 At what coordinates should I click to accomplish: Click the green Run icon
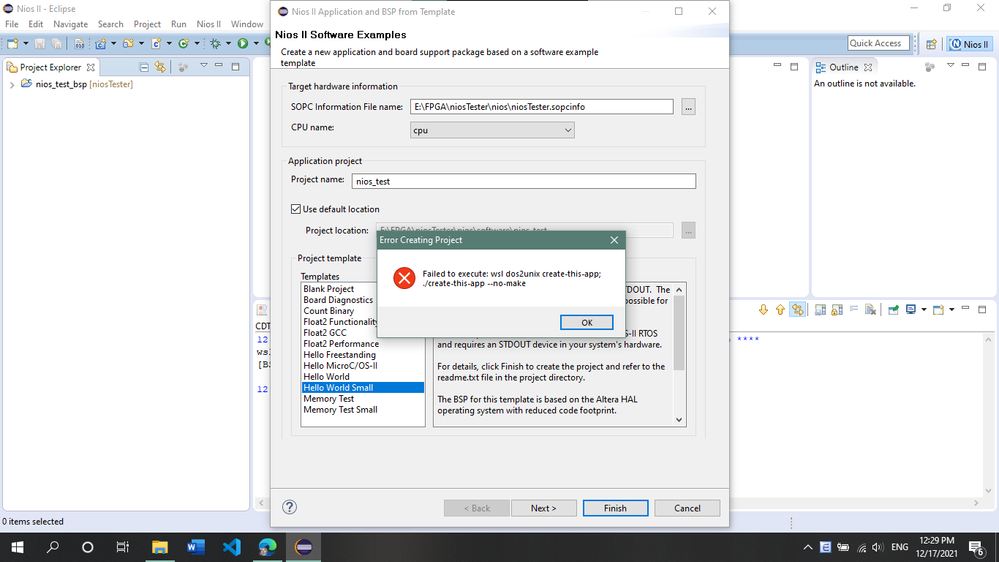243,43
